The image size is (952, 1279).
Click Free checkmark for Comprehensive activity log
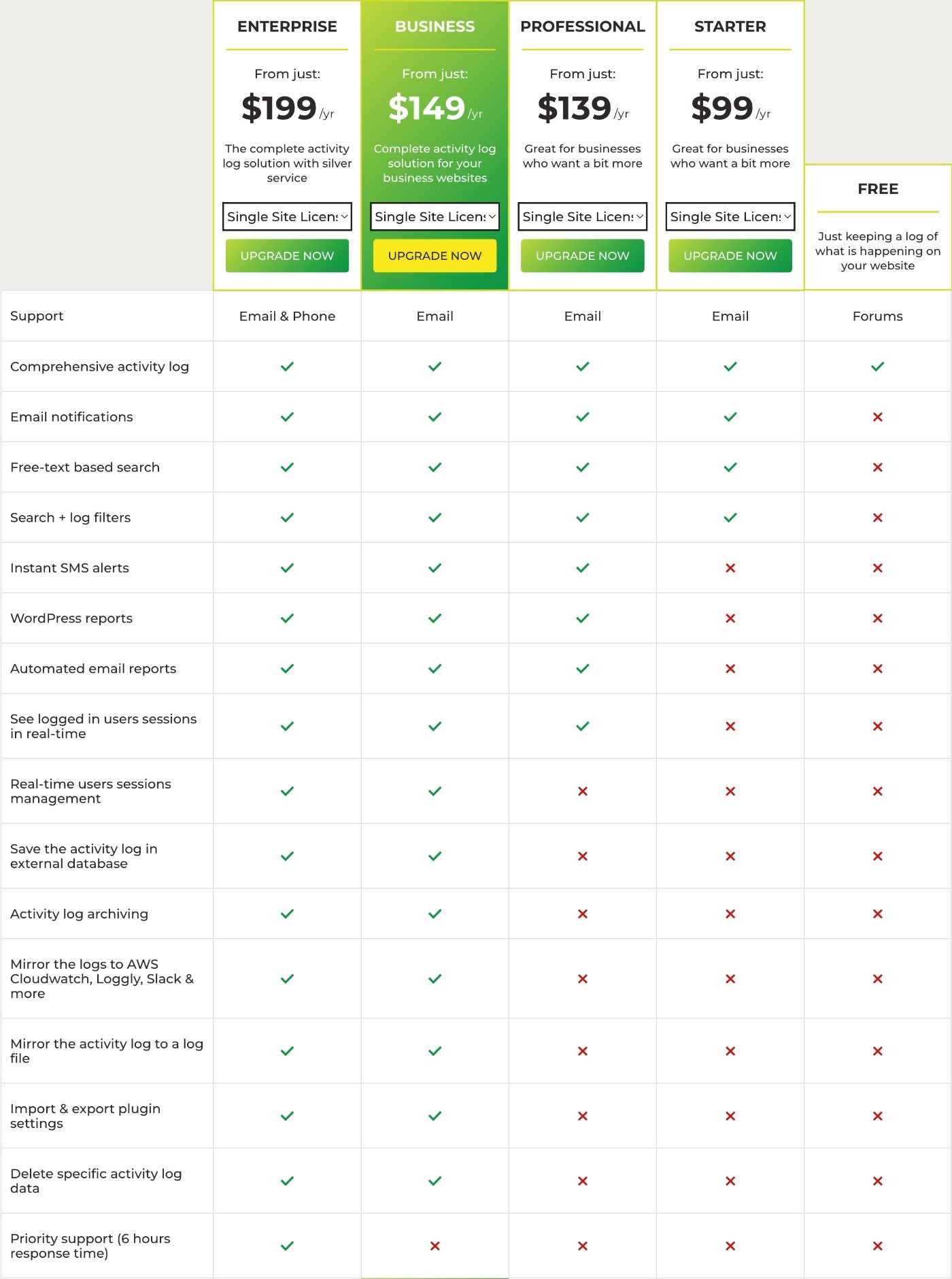click(878, 367)
